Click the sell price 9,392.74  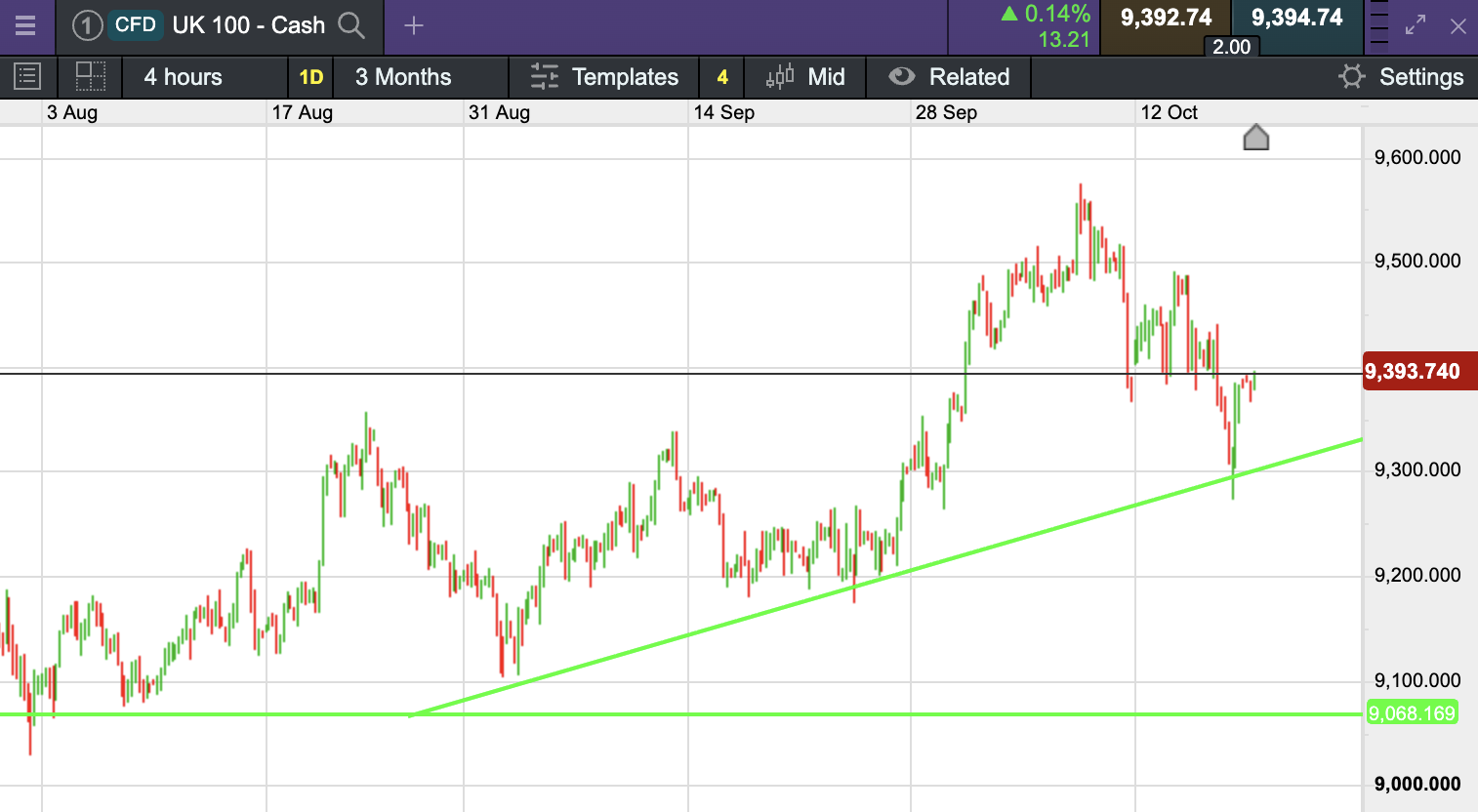click(1166, 18)
